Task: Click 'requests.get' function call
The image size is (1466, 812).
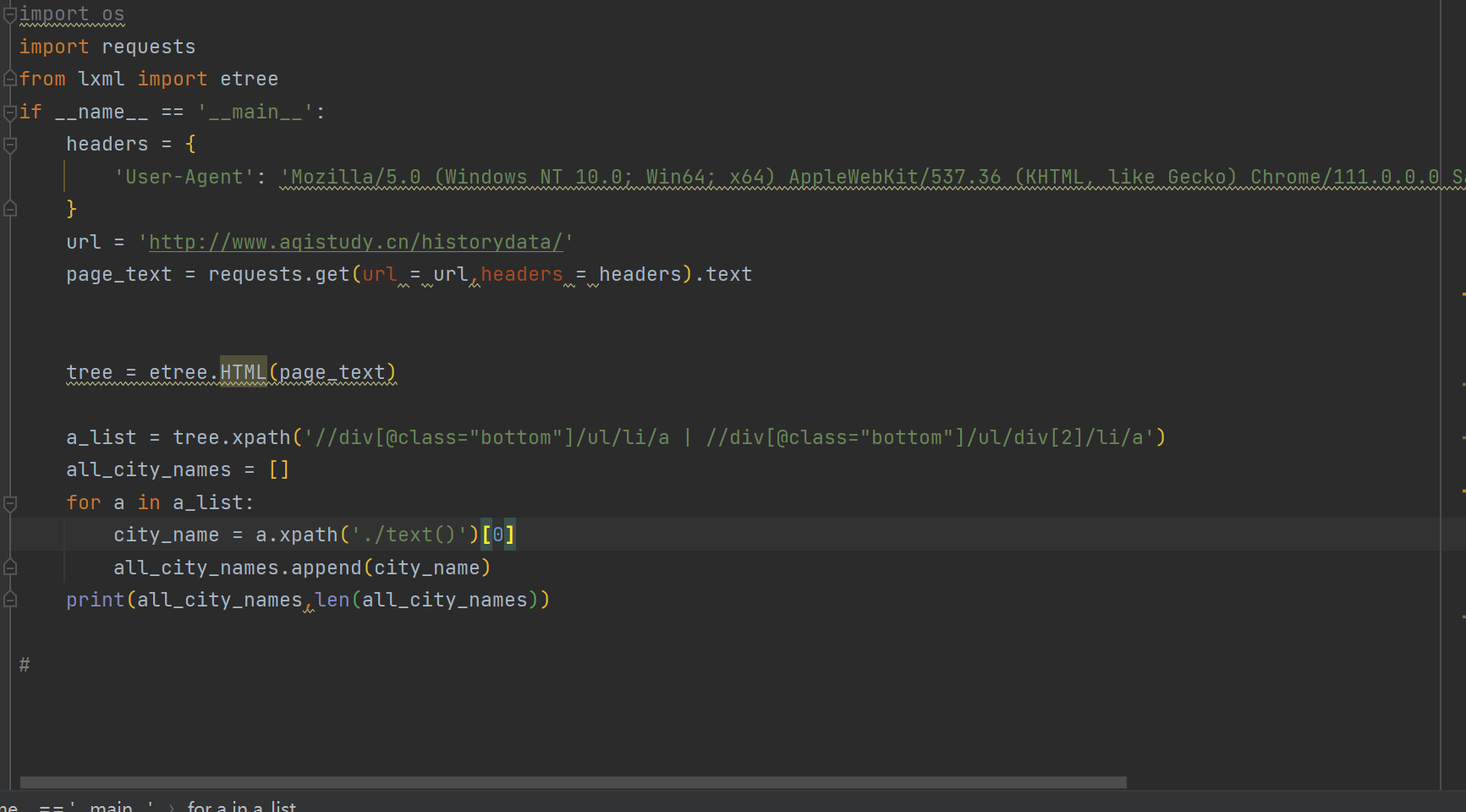Action: point(279,274)
